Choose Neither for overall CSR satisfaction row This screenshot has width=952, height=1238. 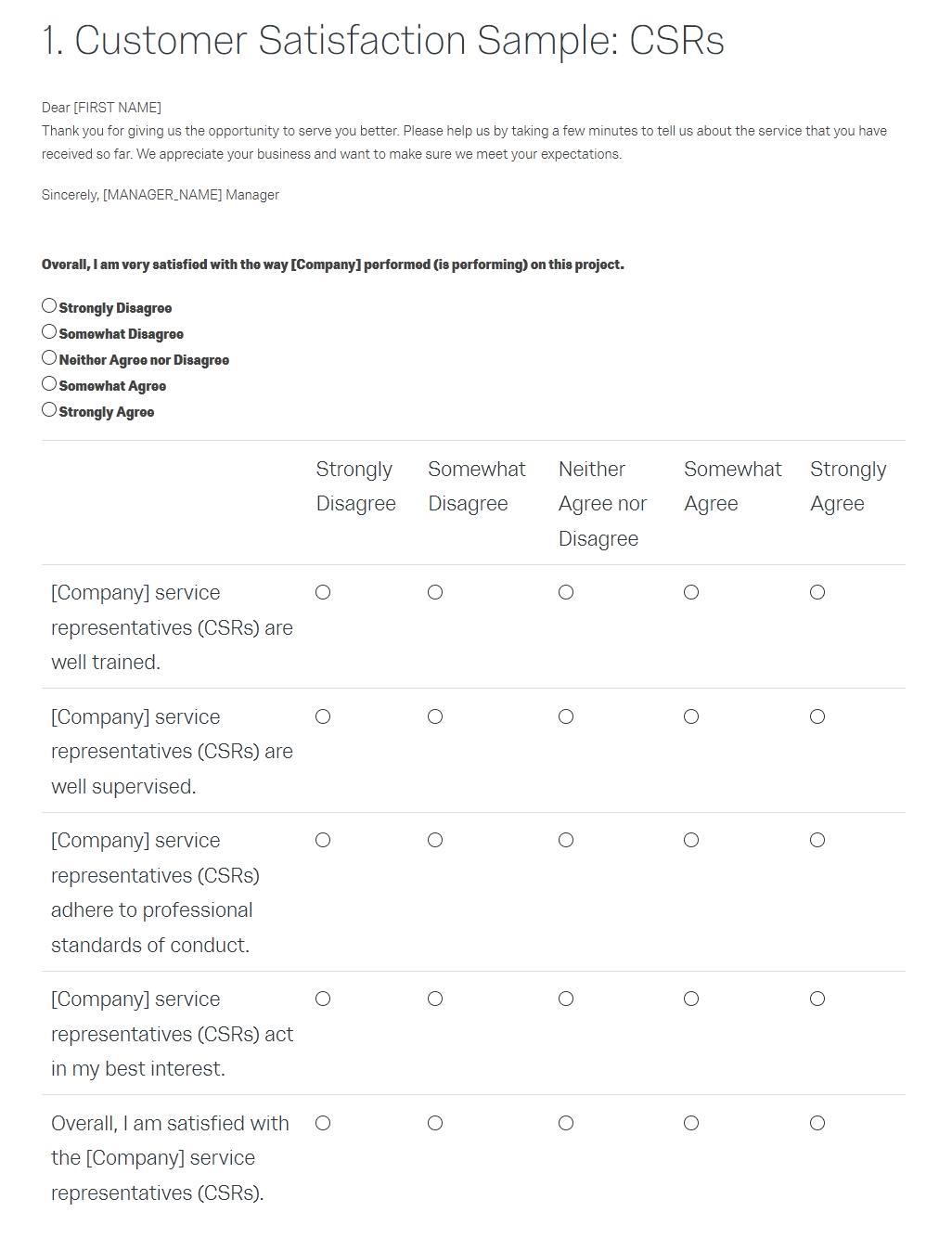click(566, 1123)
